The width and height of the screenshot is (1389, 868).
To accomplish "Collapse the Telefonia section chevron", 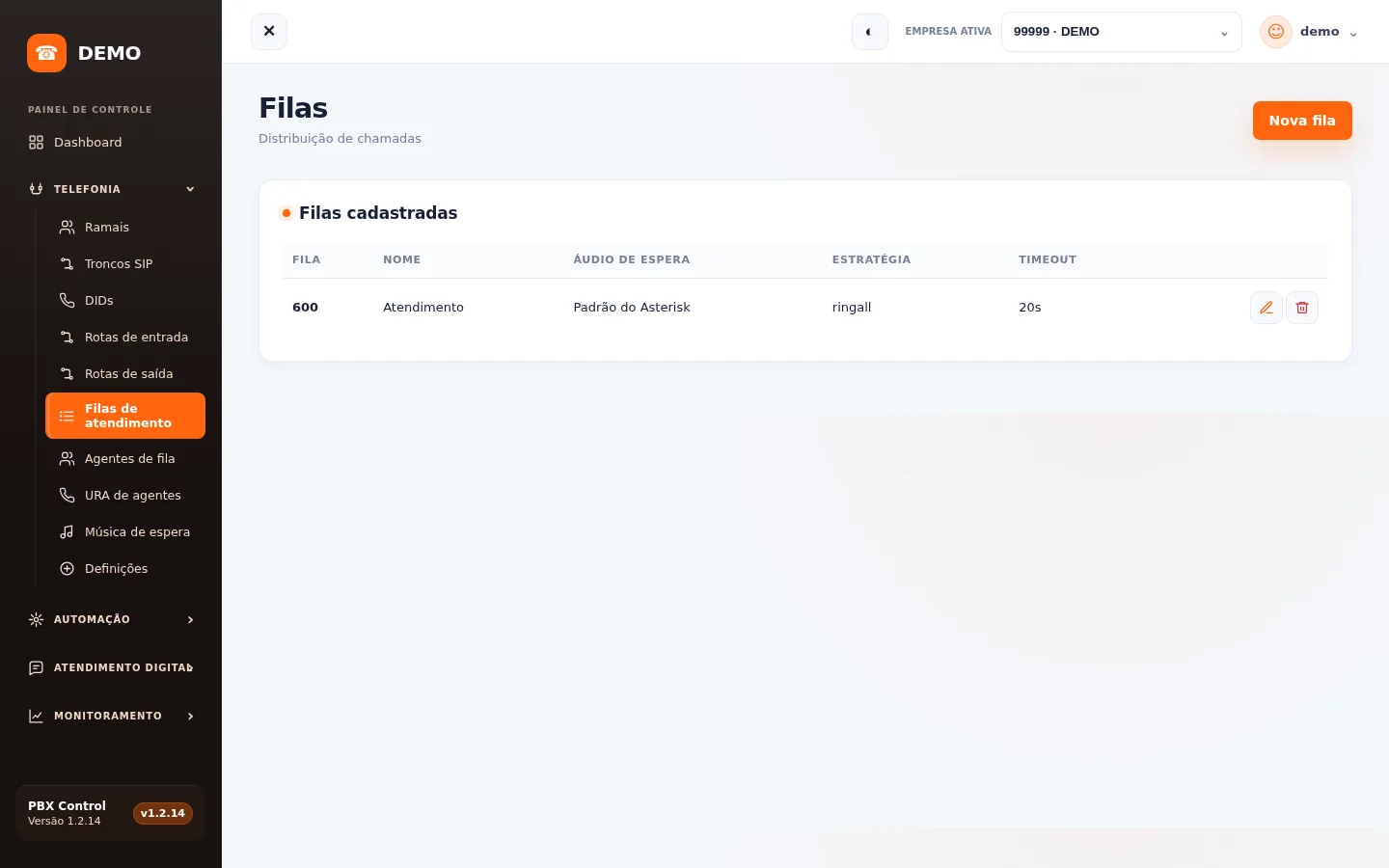I will pyautogui.click(x=190, y=189).
